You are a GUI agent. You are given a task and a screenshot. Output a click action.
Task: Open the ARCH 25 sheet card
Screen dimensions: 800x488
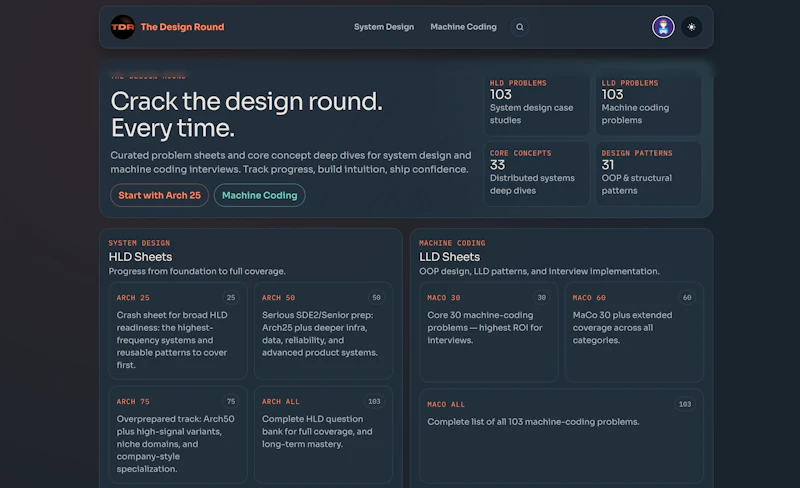pos(178,331)
